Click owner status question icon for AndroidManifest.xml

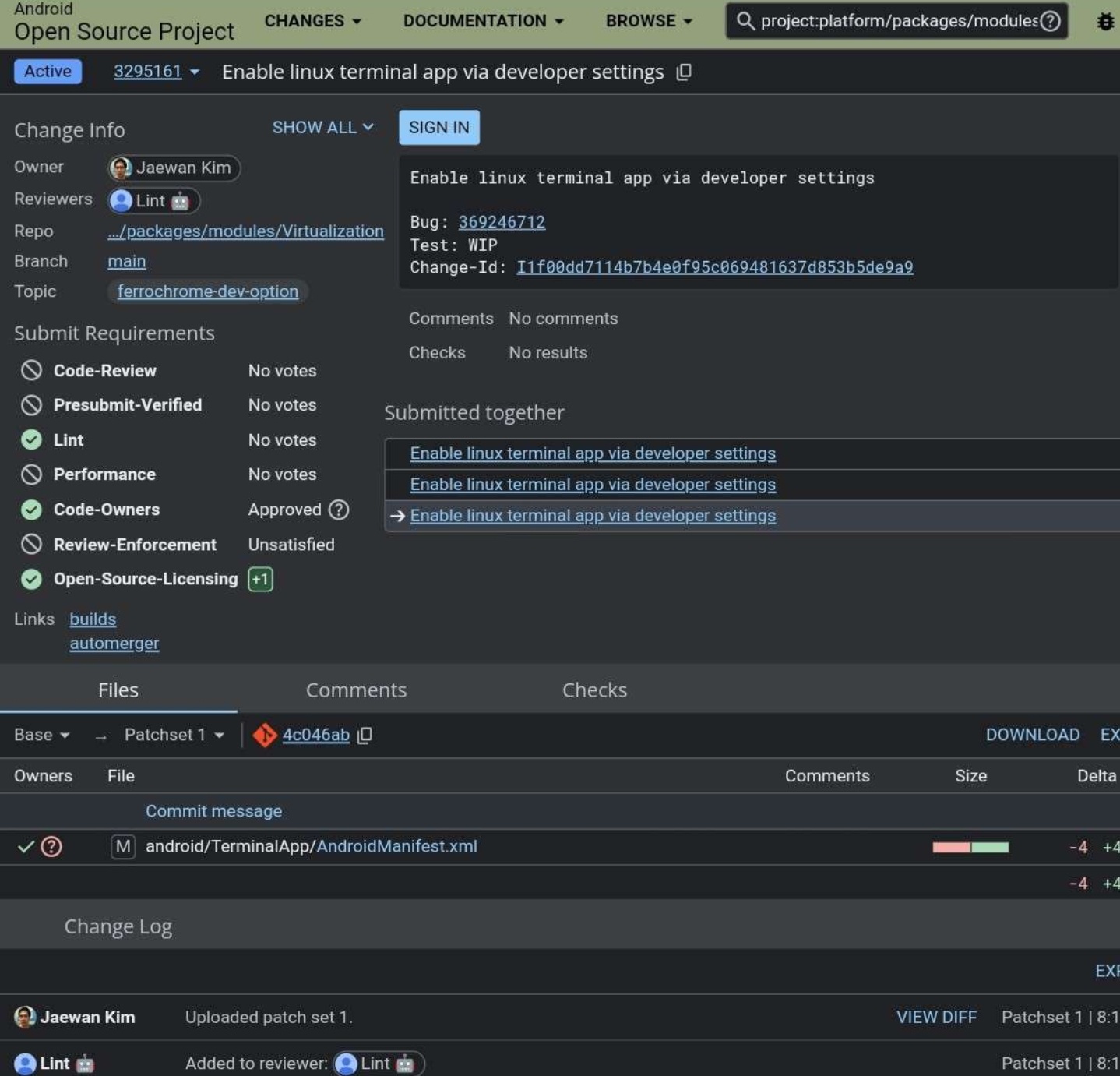point(51,847)
